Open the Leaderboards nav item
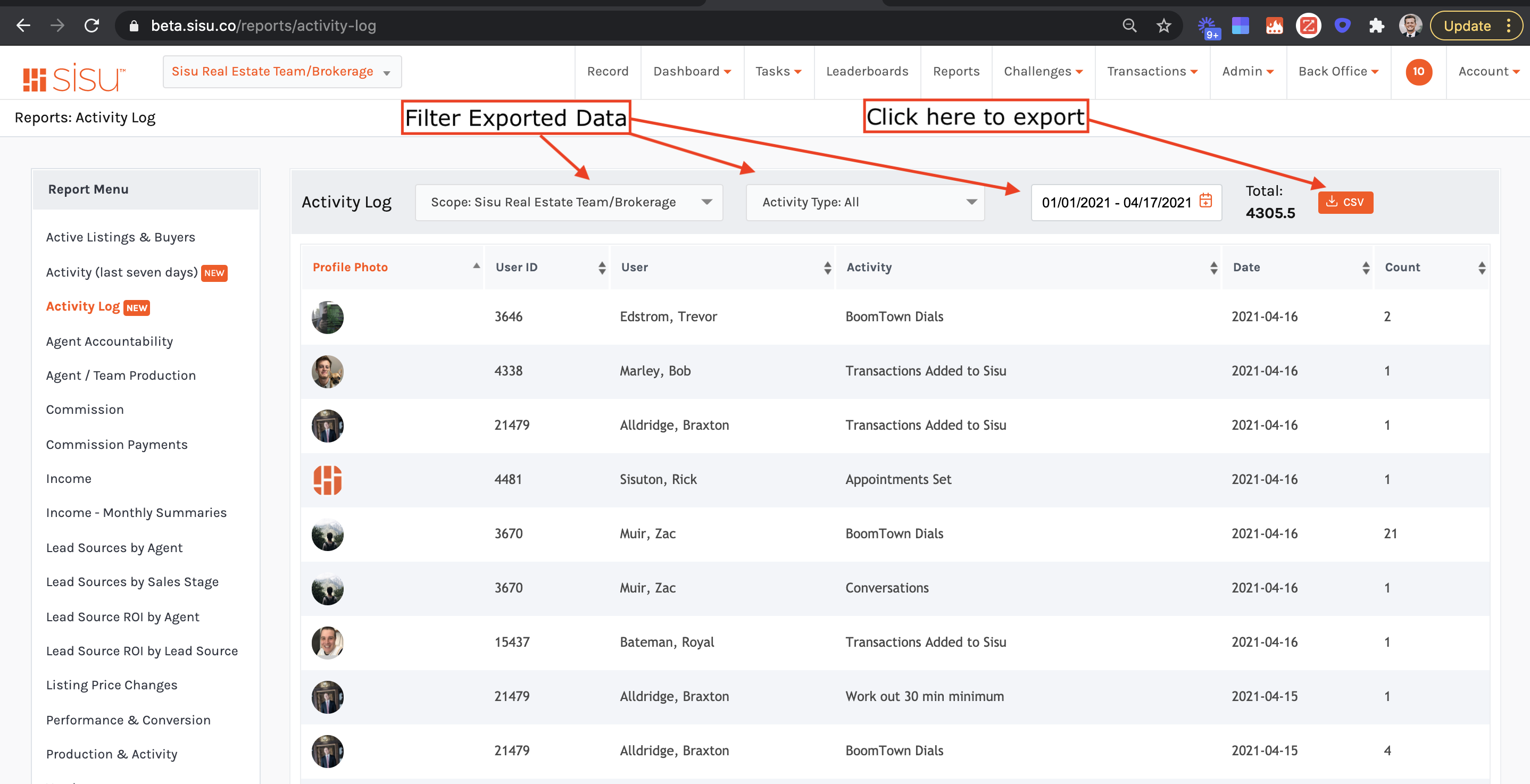The image size is (1530, 784). [x=867, y=71]
